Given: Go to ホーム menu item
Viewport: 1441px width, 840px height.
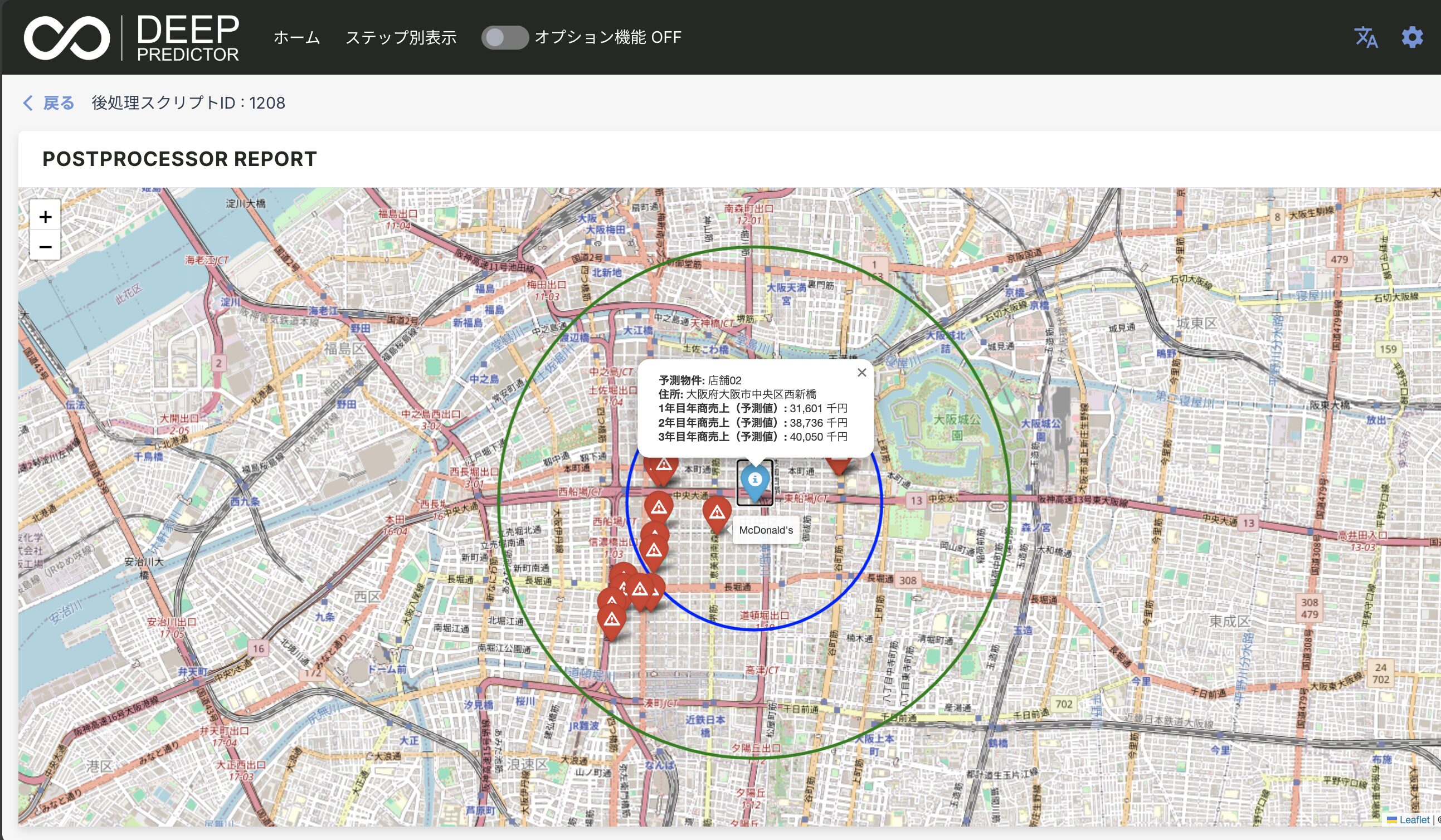Looking at the screenshot, I should coord(296,38).
